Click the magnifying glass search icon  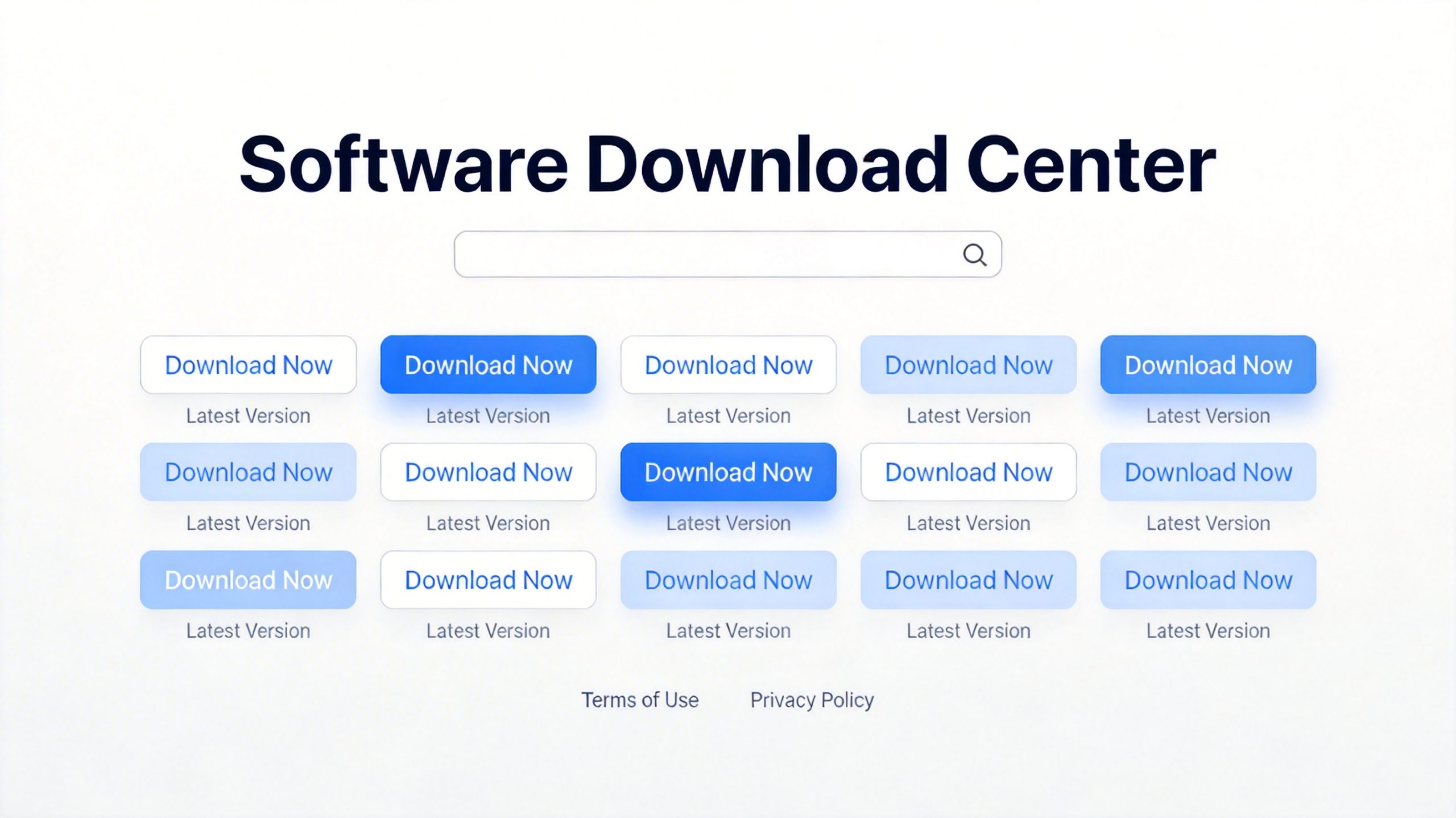[x=974, y=255]
